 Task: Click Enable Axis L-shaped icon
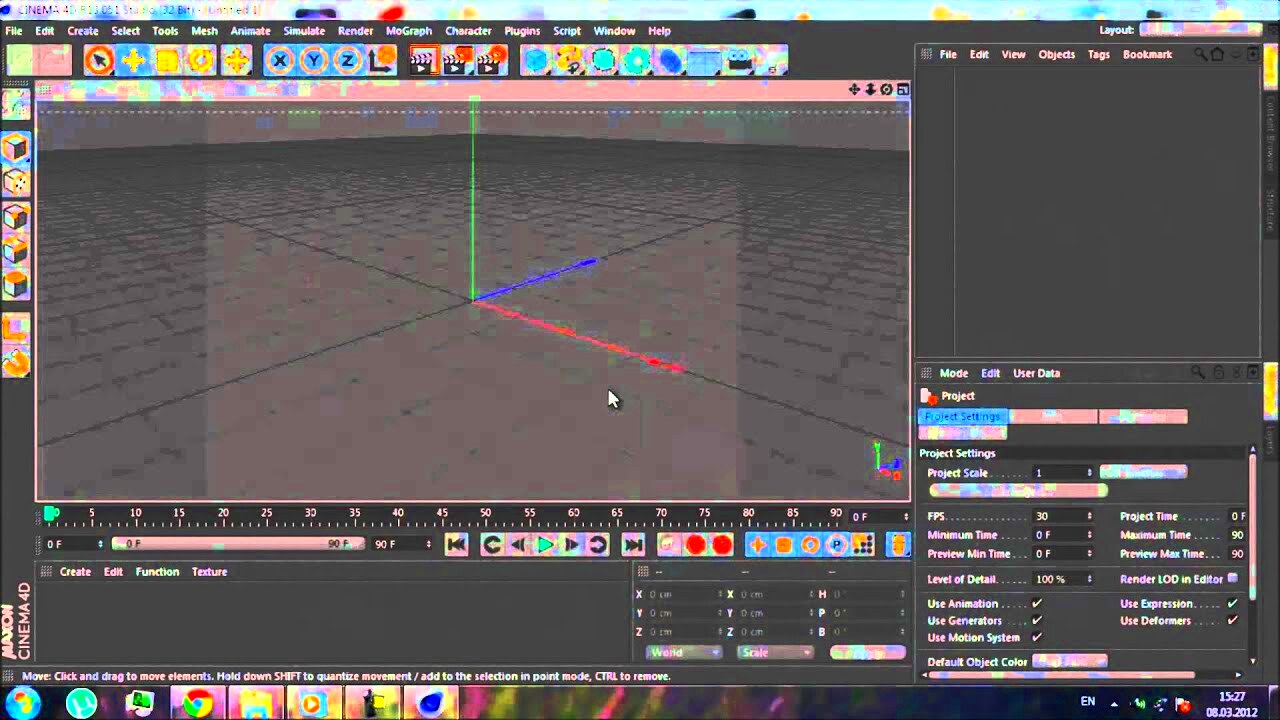16,327
